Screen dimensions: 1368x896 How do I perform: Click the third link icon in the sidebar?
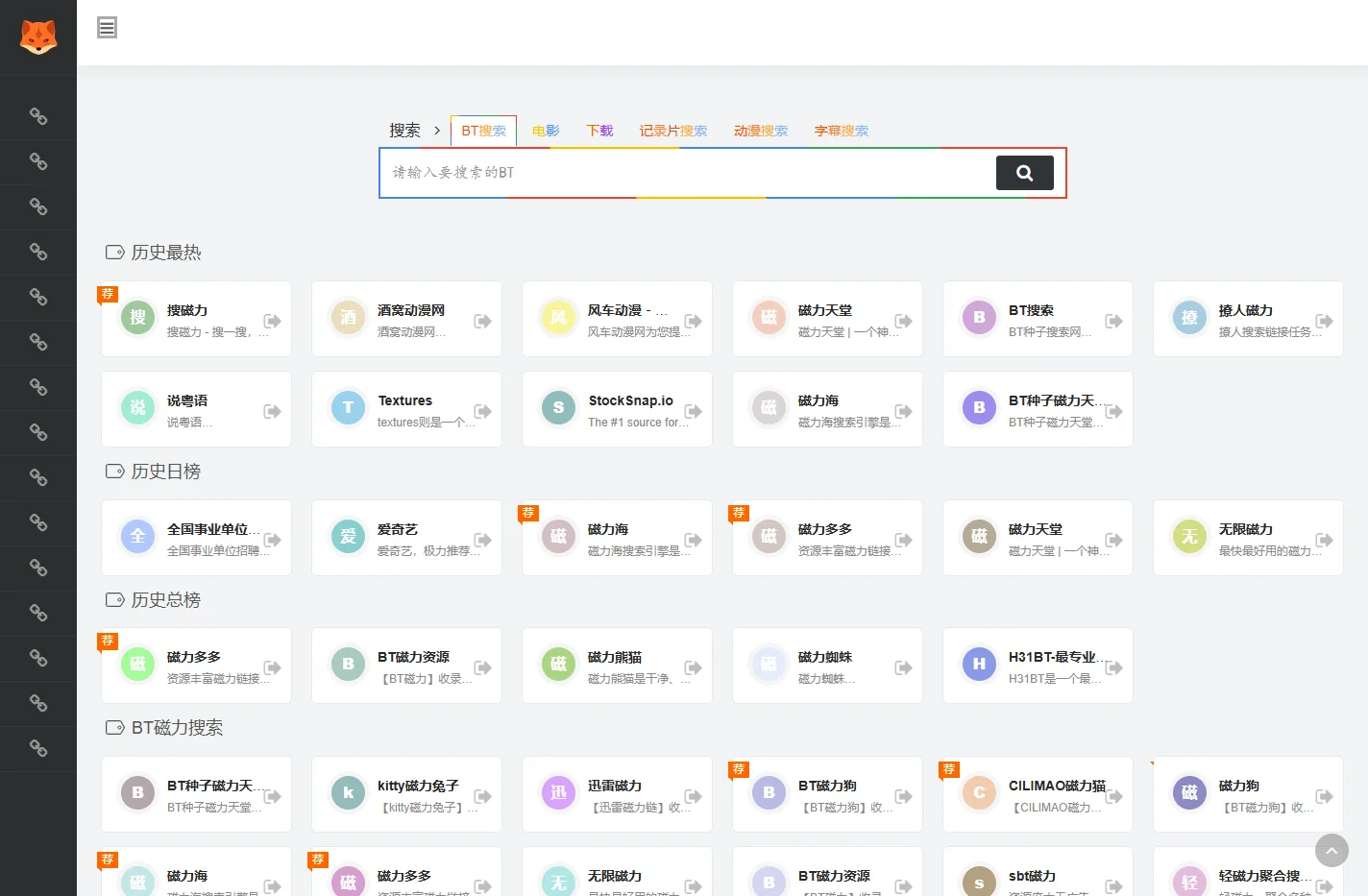point(38,206)
